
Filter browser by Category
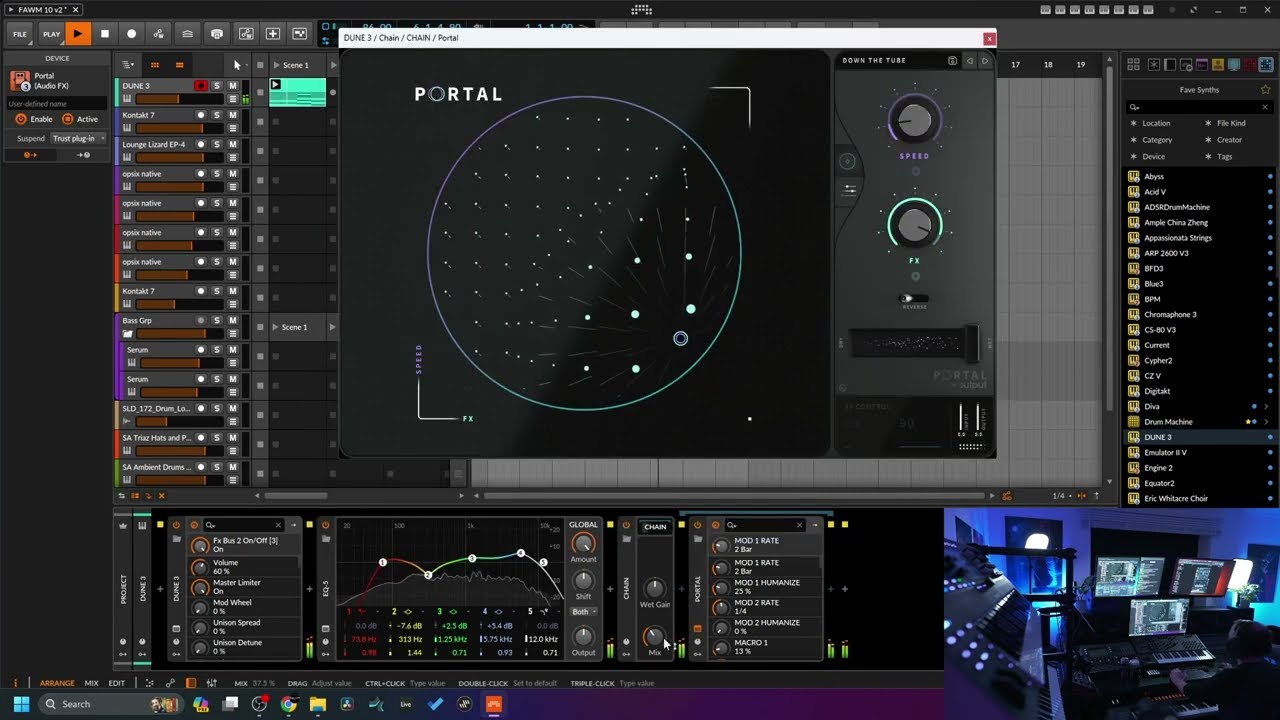1157,140
